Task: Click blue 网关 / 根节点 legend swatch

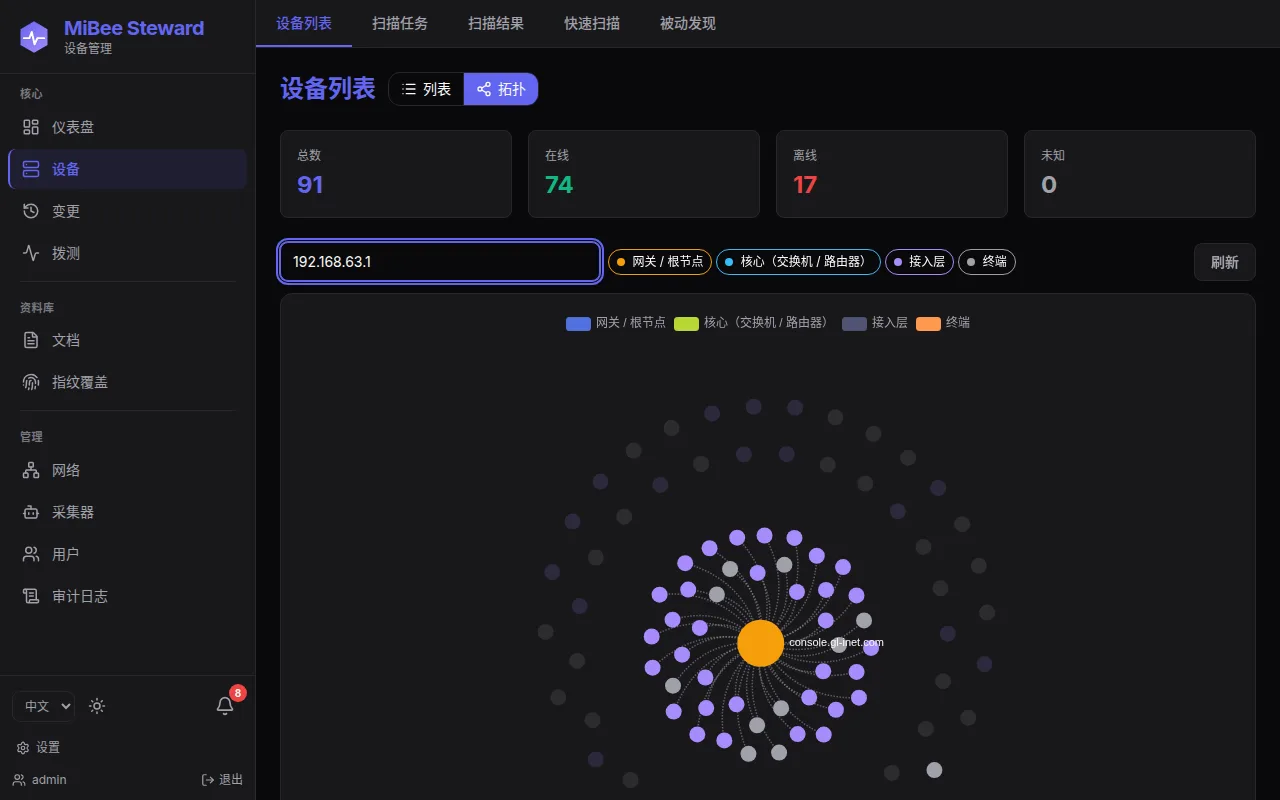Action: point(578,323)
